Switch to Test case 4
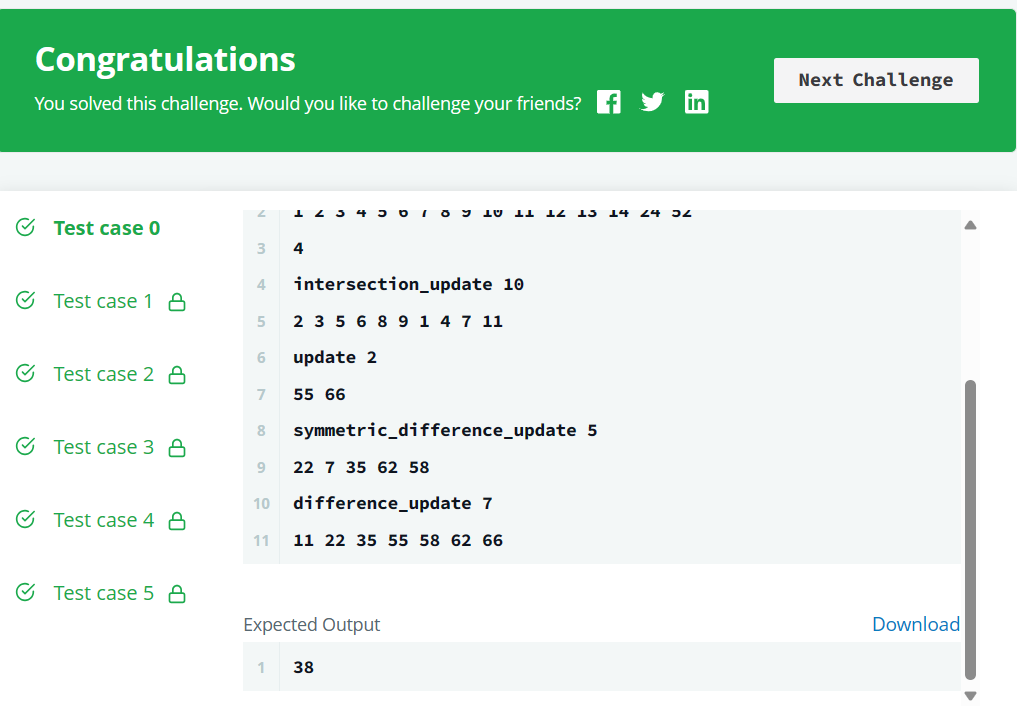Screen dimensions: 1017x706 [103, 520]
